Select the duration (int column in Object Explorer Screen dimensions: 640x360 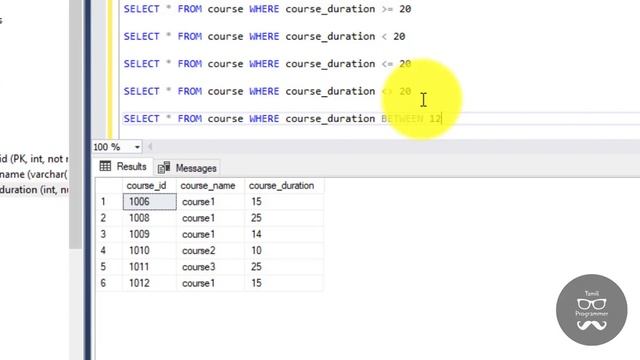(34, 190)
